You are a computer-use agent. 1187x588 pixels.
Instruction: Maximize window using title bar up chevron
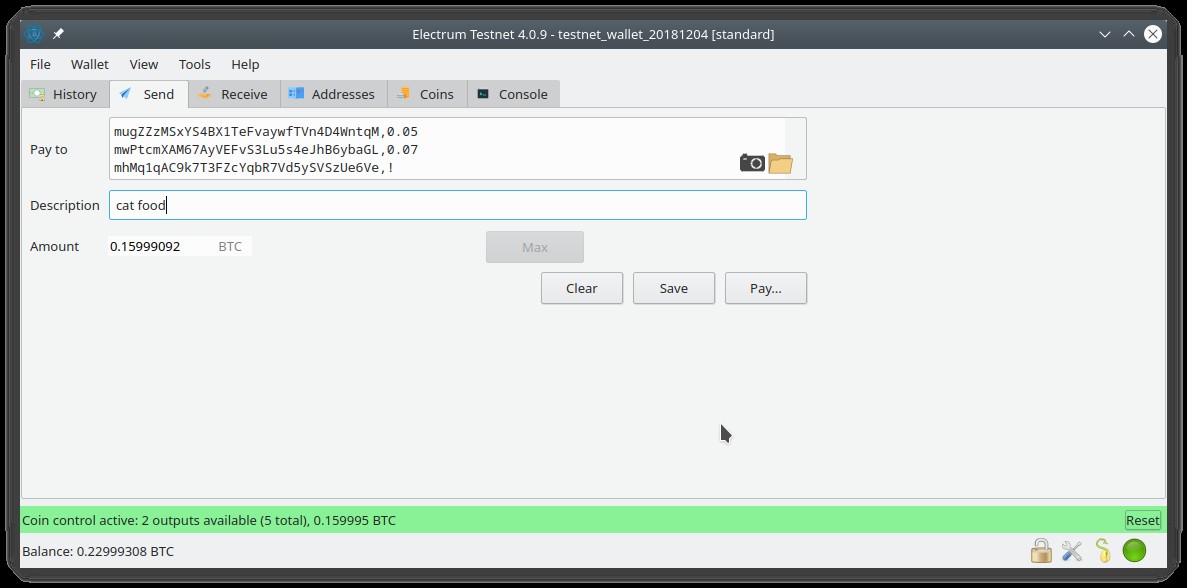(x=1129, y=34)
